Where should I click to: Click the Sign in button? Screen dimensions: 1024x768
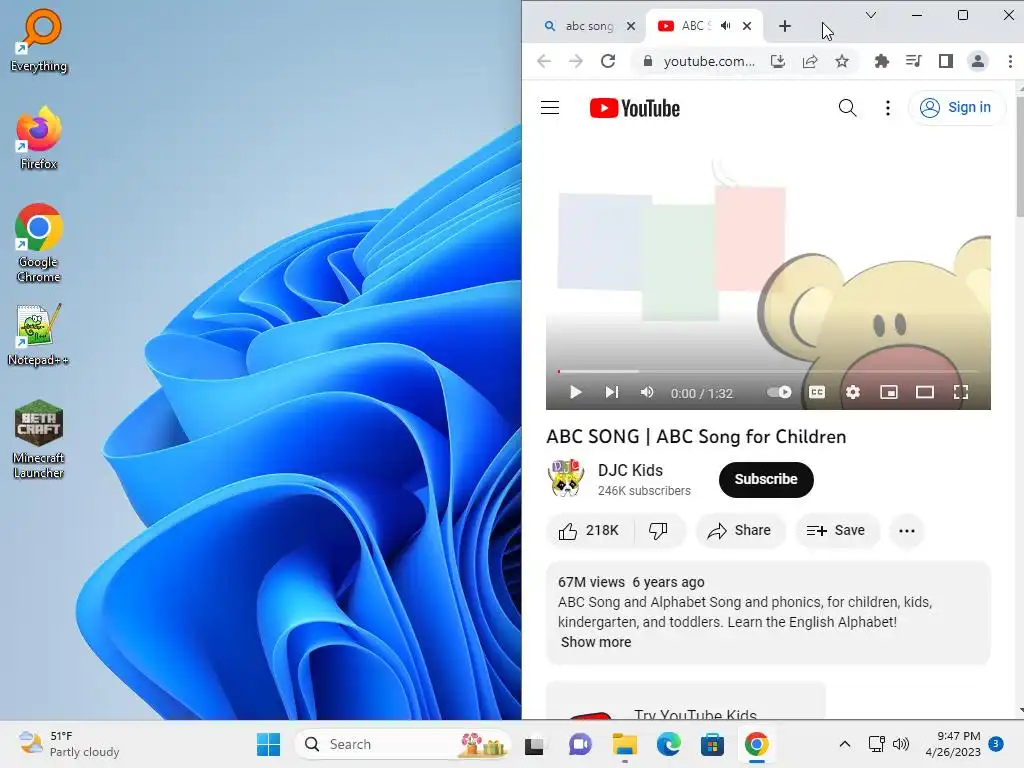pos(955,108)
